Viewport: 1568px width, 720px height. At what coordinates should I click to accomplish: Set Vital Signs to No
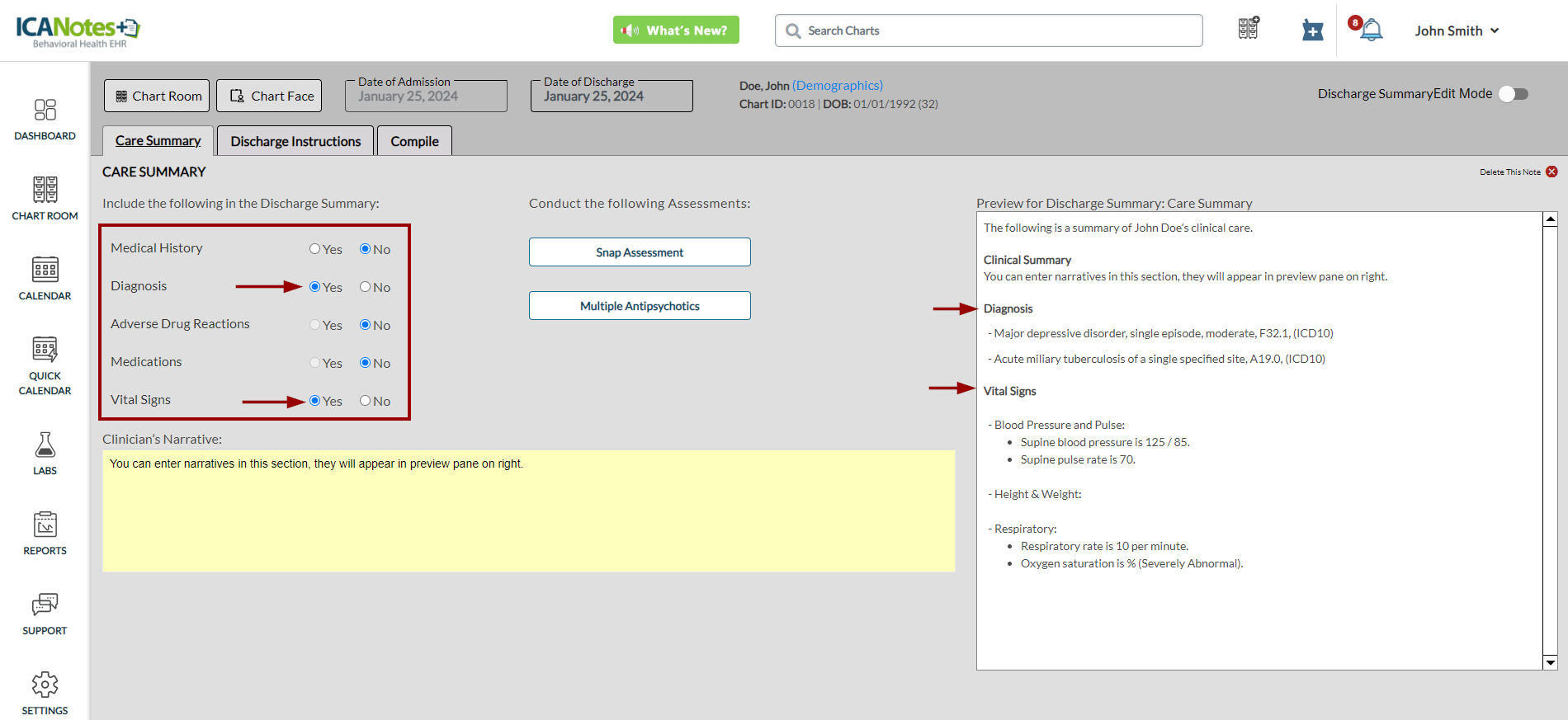click(x=365, y=401)
